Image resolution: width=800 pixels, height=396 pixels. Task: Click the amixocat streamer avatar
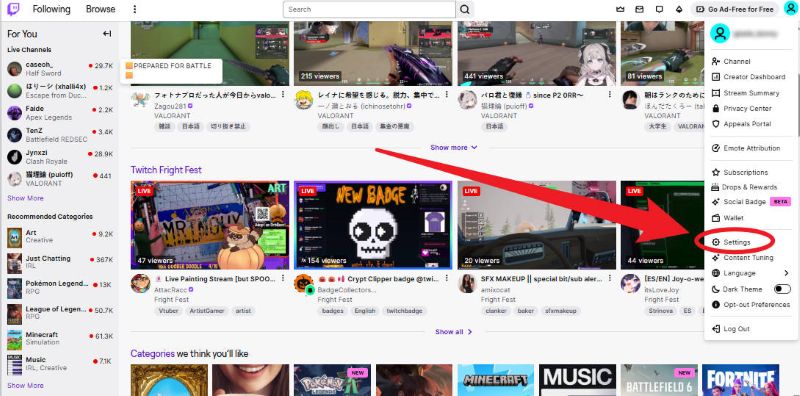(467, 283)
